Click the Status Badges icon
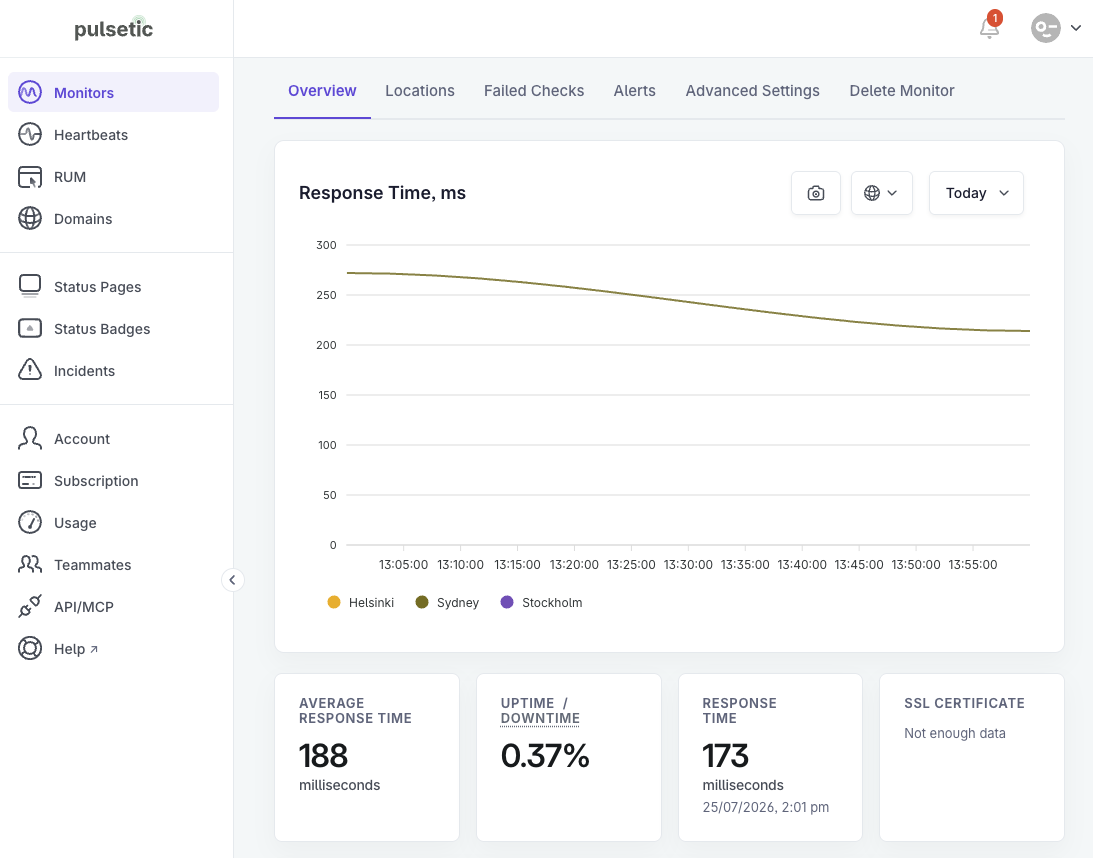This screenshot has width=1093, height=858. coord(30,328)
